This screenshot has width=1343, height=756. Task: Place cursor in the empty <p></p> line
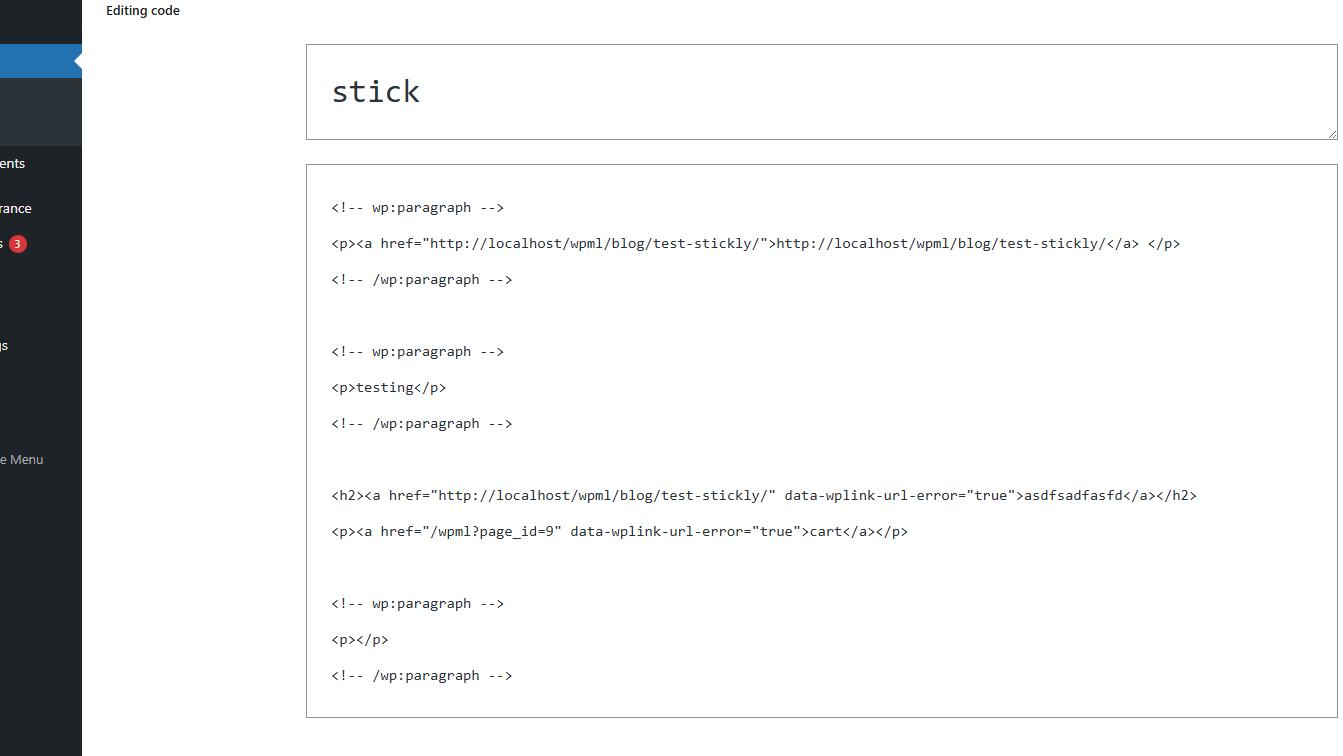360,639
